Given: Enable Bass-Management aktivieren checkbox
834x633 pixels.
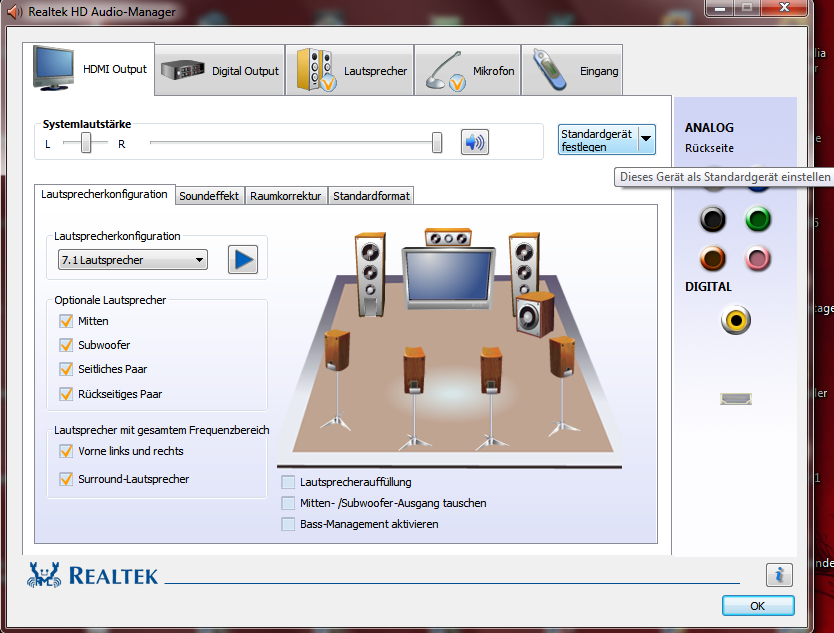Looking at the screenshot, I should 288,524.
